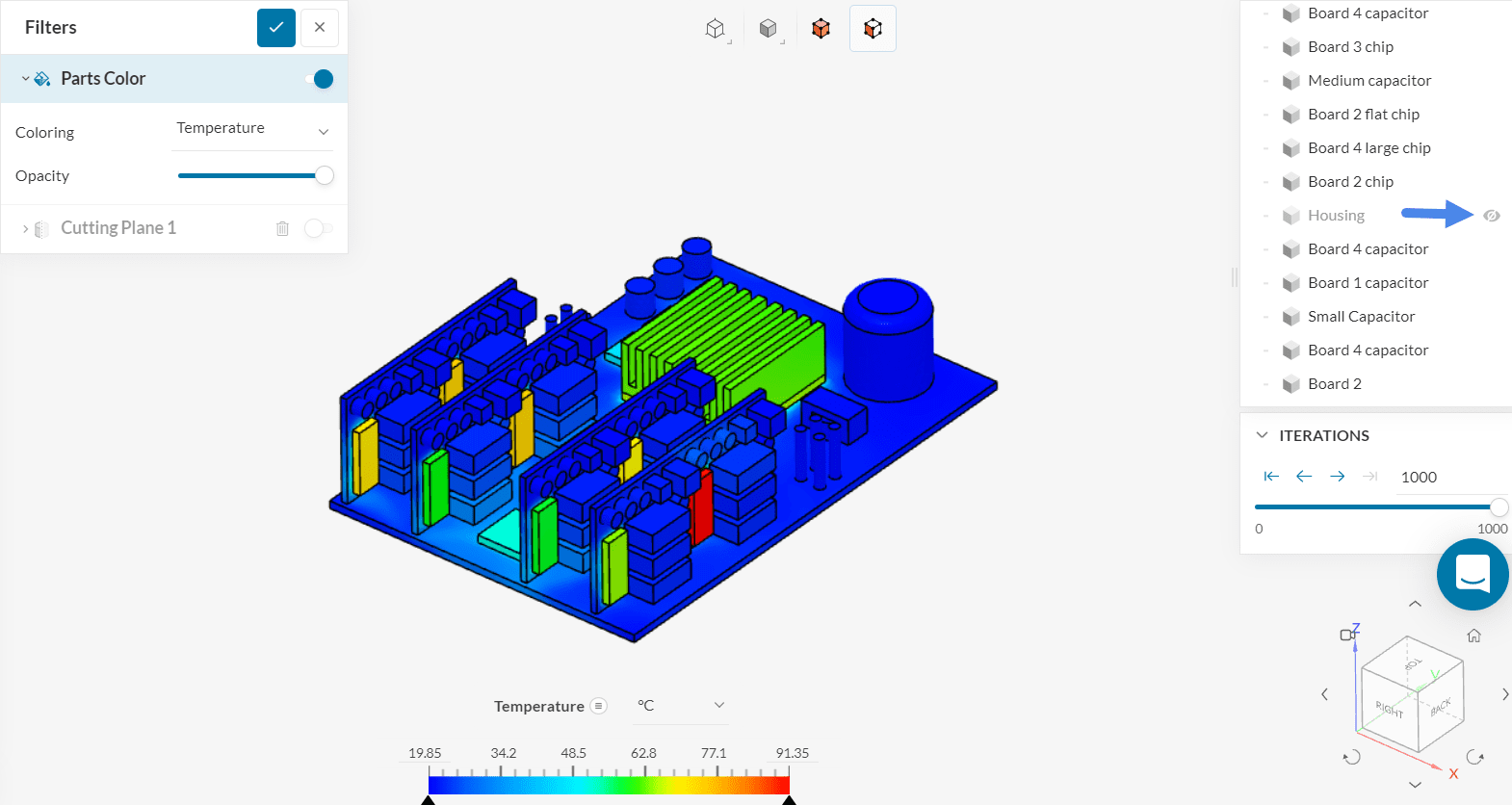Select the orange cube render mode icon
The image size is (1512, 805).
point(821,29)
